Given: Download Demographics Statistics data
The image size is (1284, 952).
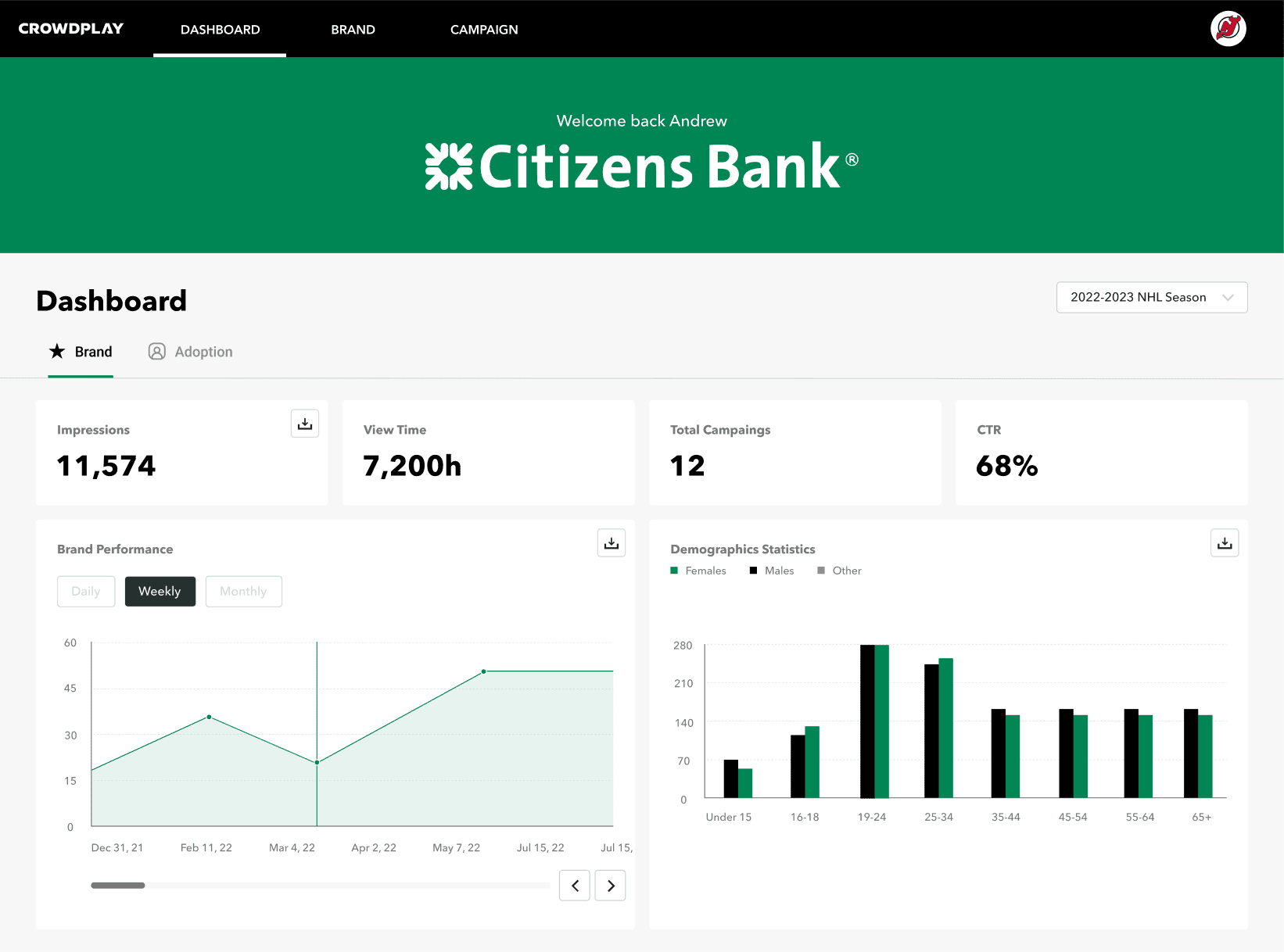Looking at the screenshot, I should click(x=1224, y=542).
